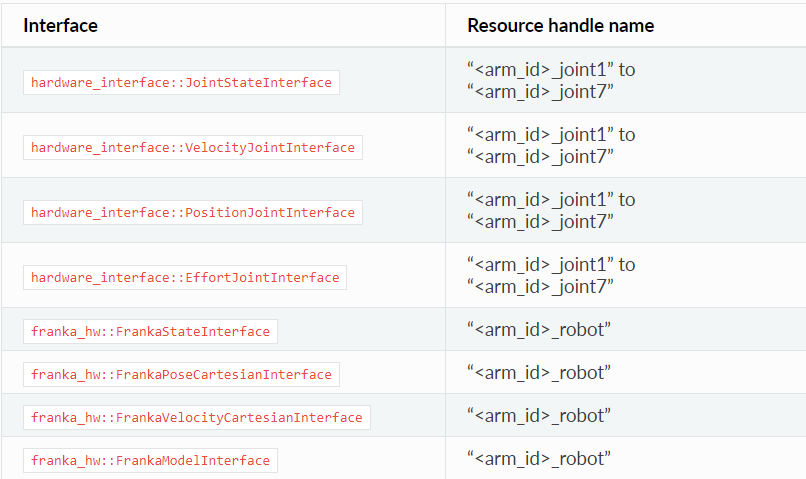Click the robot handle text in FrankaStateInterface row
The height and width of the screenshot is (479, 806).
point(539,330)
